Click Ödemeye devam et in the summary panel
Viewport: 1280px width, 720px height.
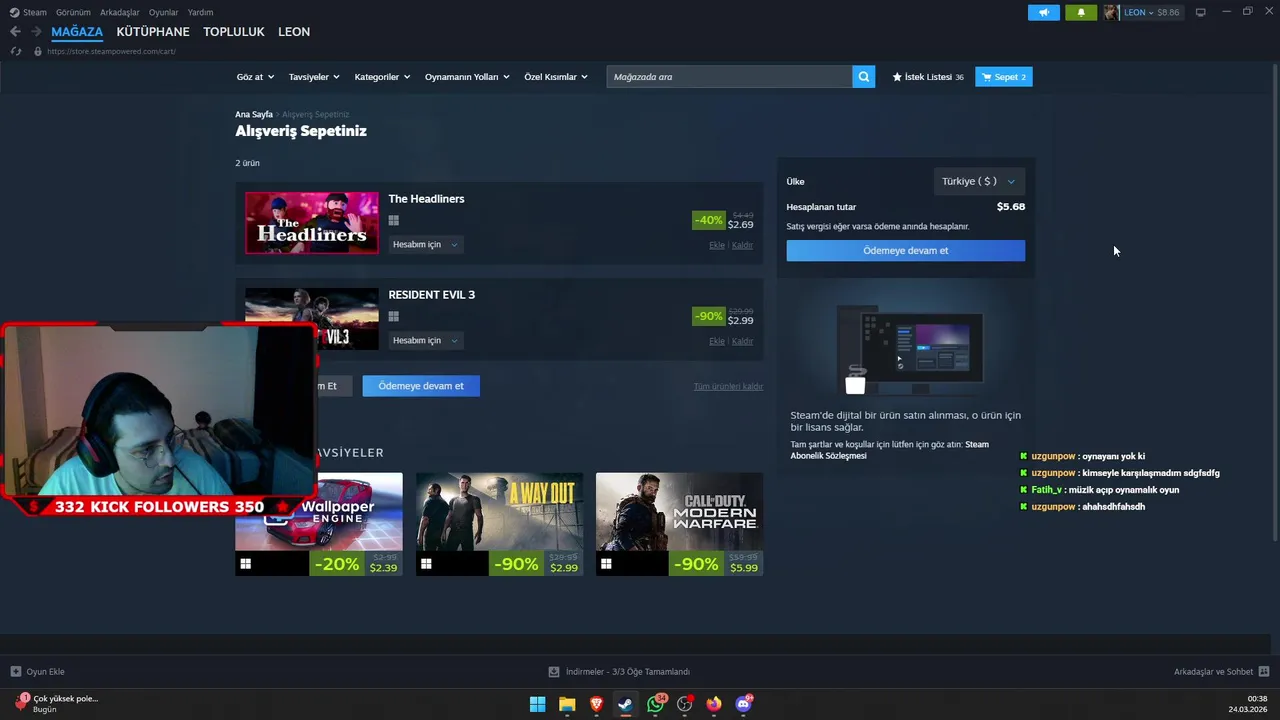pos(906,251)
